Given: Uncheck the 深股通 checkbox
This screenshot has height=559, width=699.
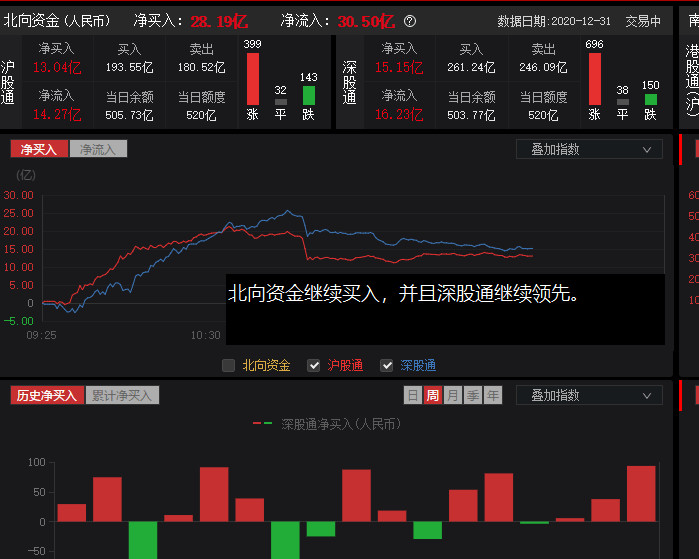Looking at the screenshot, I should (x=387, y=366).
